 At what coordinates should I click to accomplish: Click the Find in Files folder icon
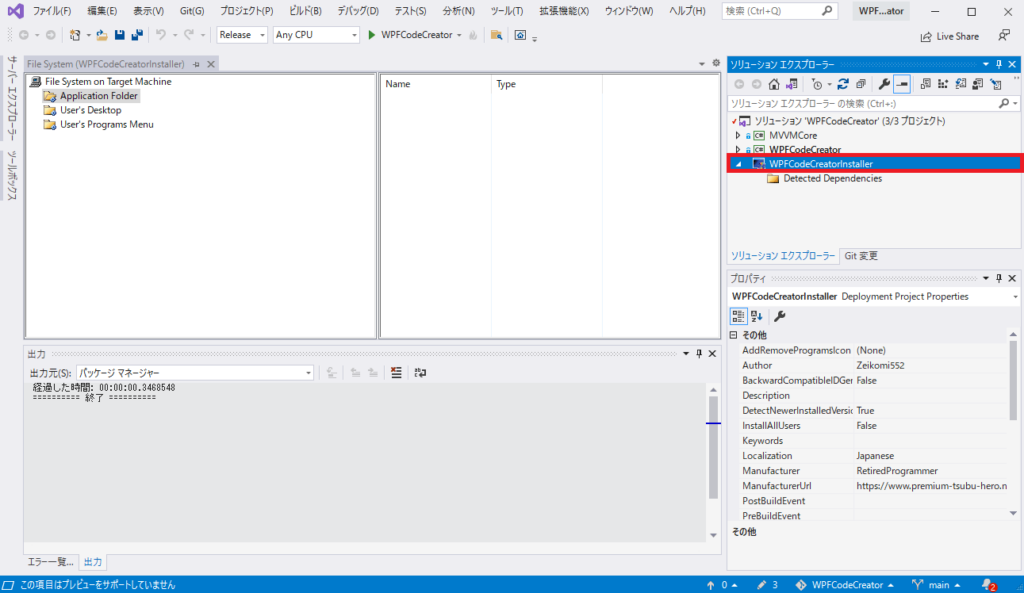[x=496, y=35]
